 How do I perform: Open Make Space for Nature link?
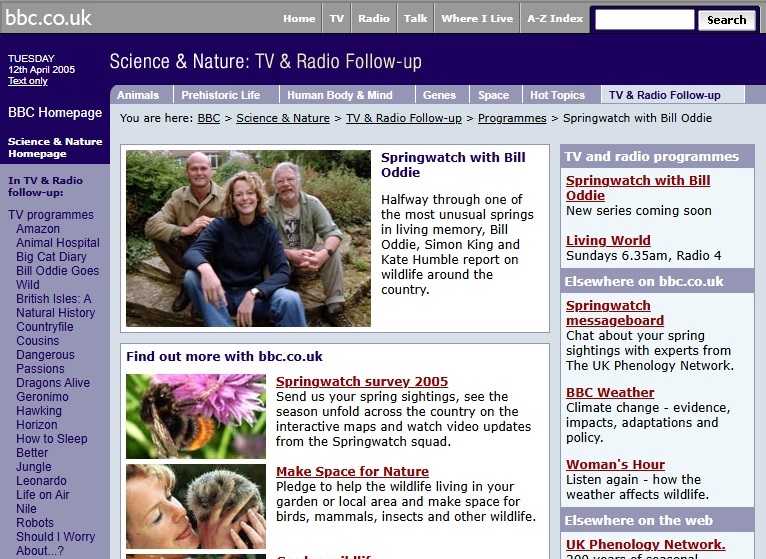(352, 472)
